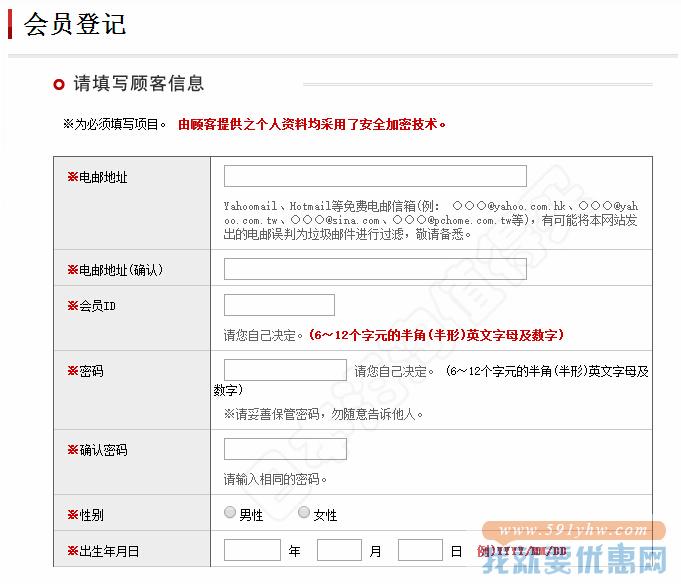Click the red security encryption notice text
Viewport: 681px width, 584px height.
[x=312, y=125]
